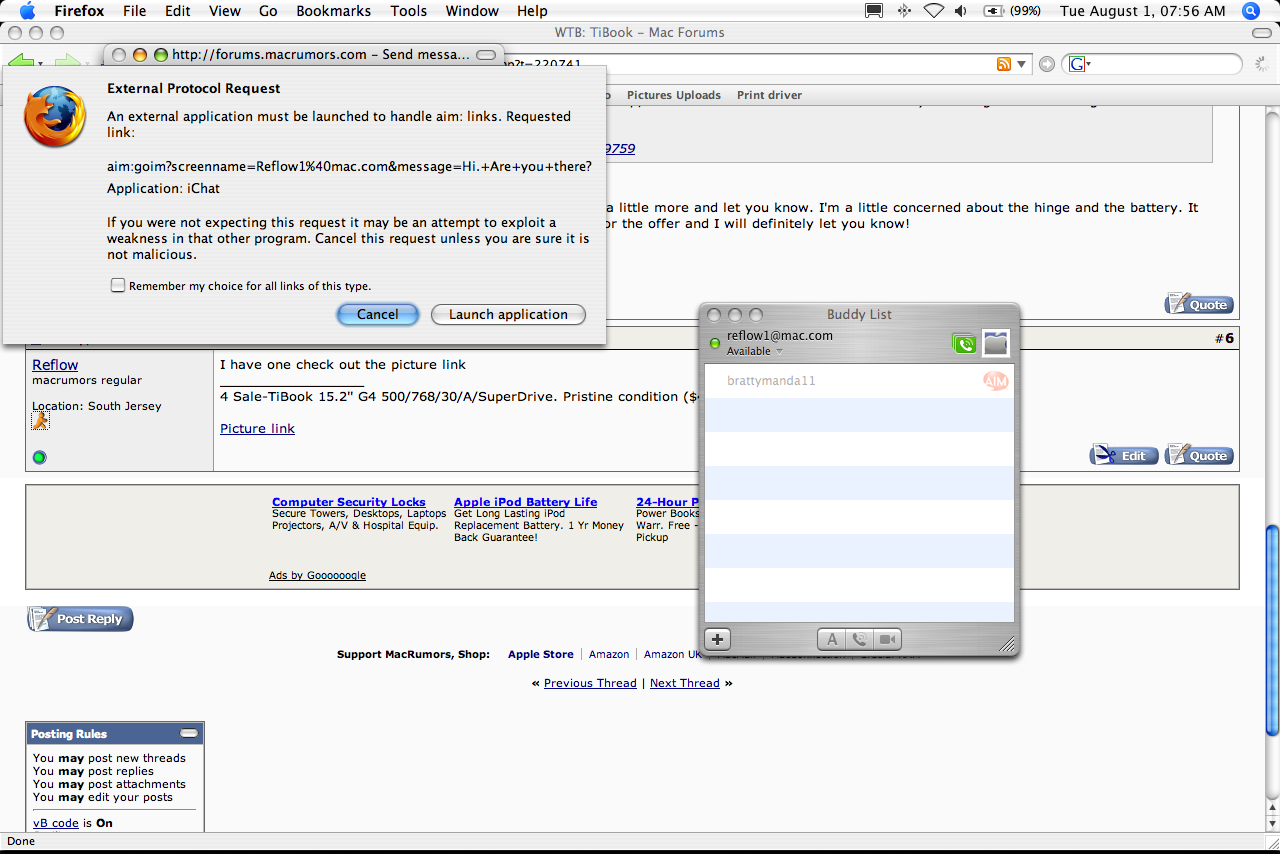Open the Help menu
This screenshot has height=854, width=1280.
click(532, 11)
